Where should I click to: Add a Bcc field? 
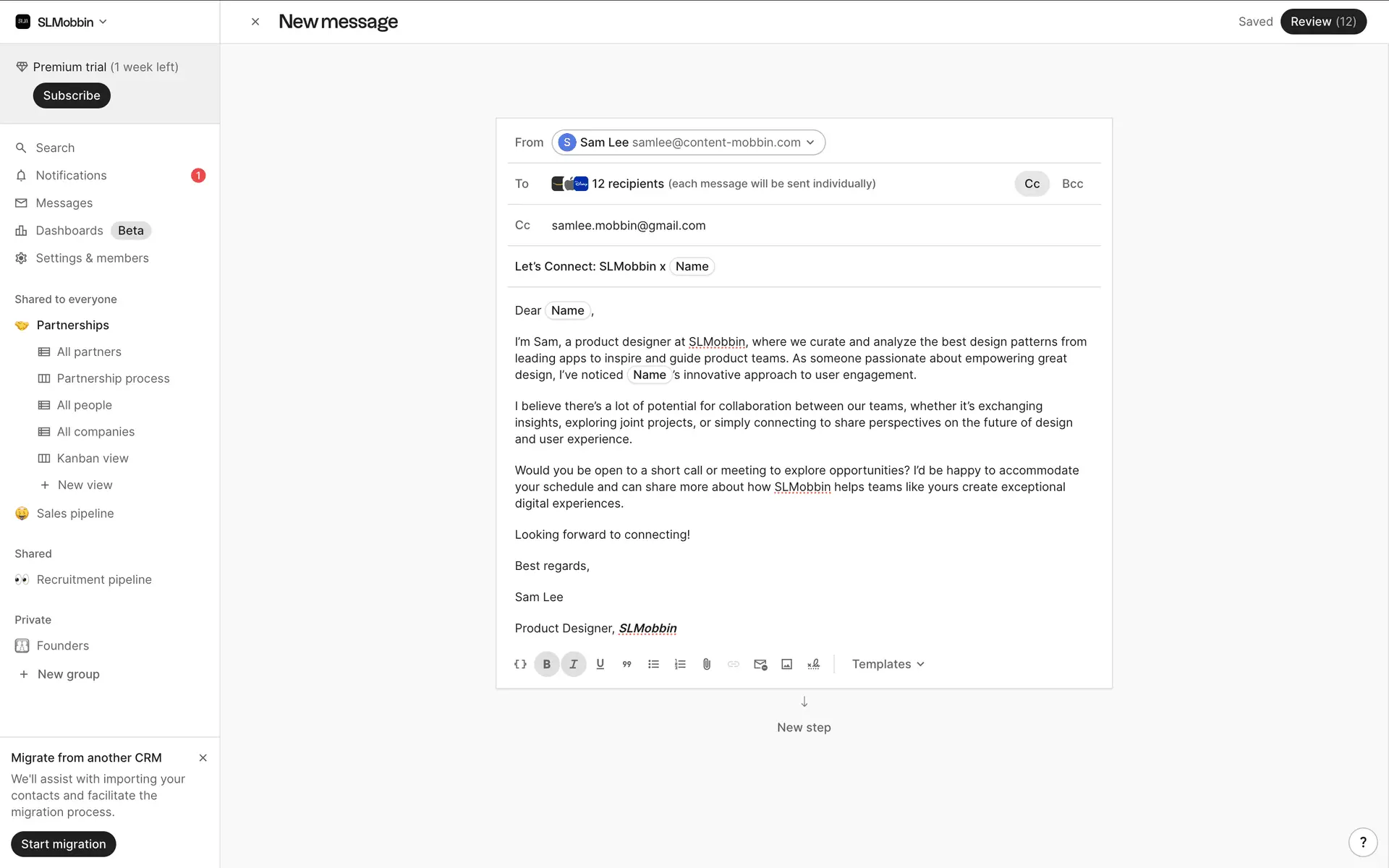[1072, 184]
